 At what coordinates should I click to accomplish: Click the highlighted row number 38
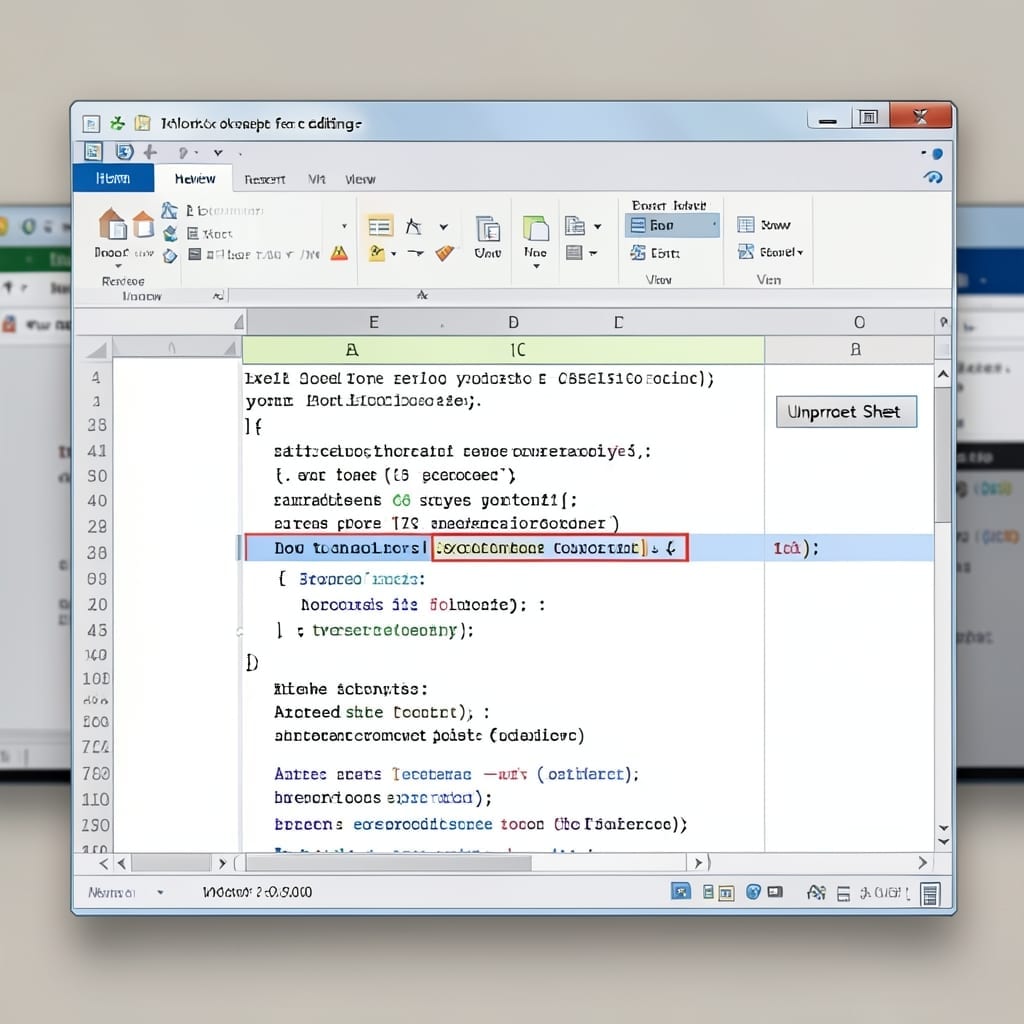click(x=97, y=552)
